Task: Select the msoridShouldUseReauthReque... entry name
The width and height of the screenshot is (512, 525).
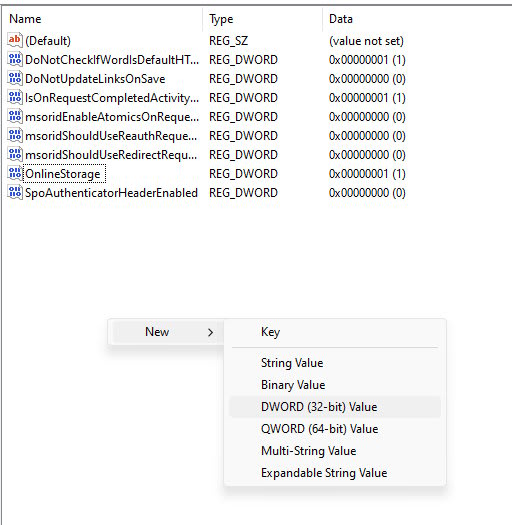Action: tap(111, 136)
